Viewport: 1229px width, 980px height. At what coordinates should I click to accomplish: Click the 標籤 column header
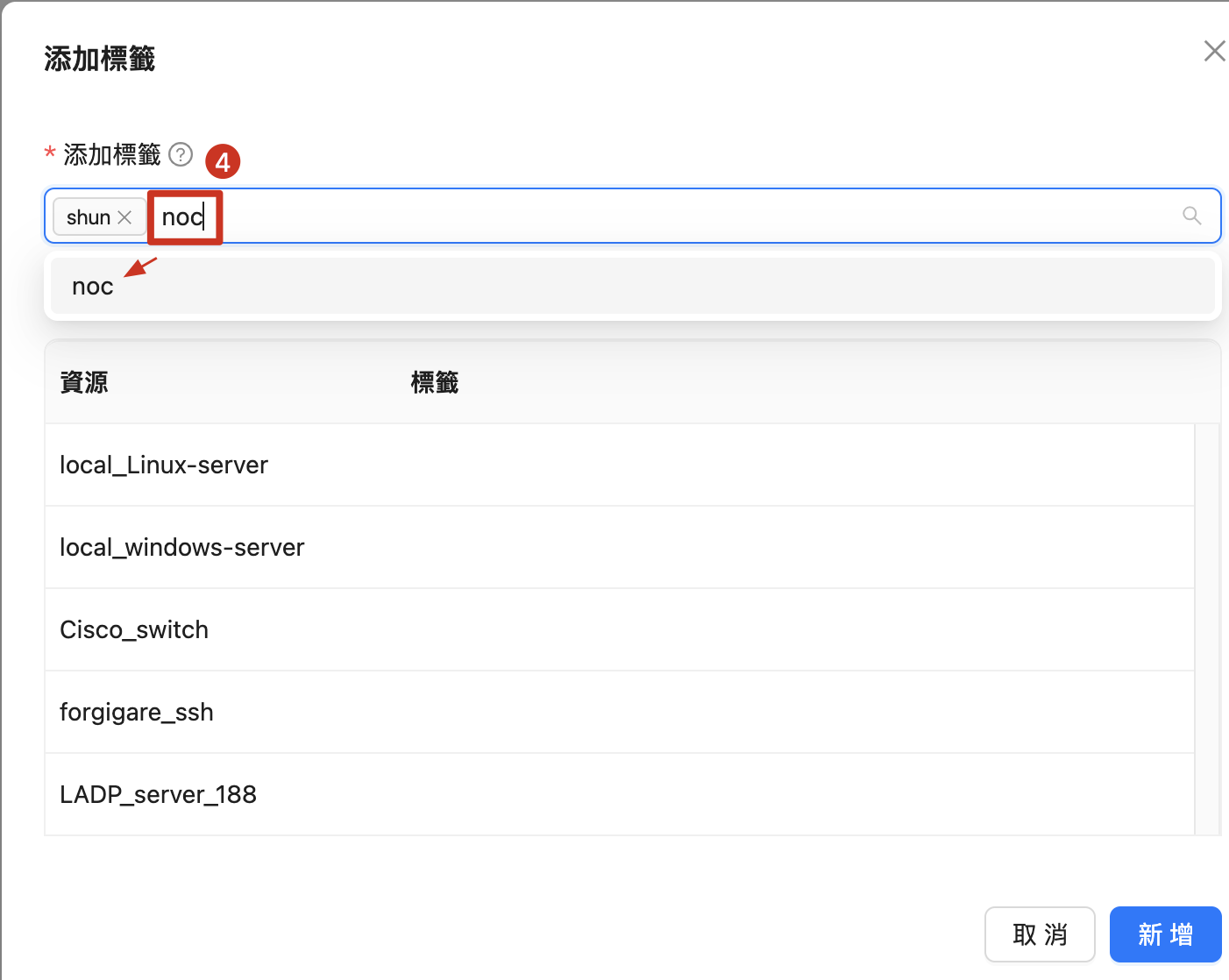(435, 382)
